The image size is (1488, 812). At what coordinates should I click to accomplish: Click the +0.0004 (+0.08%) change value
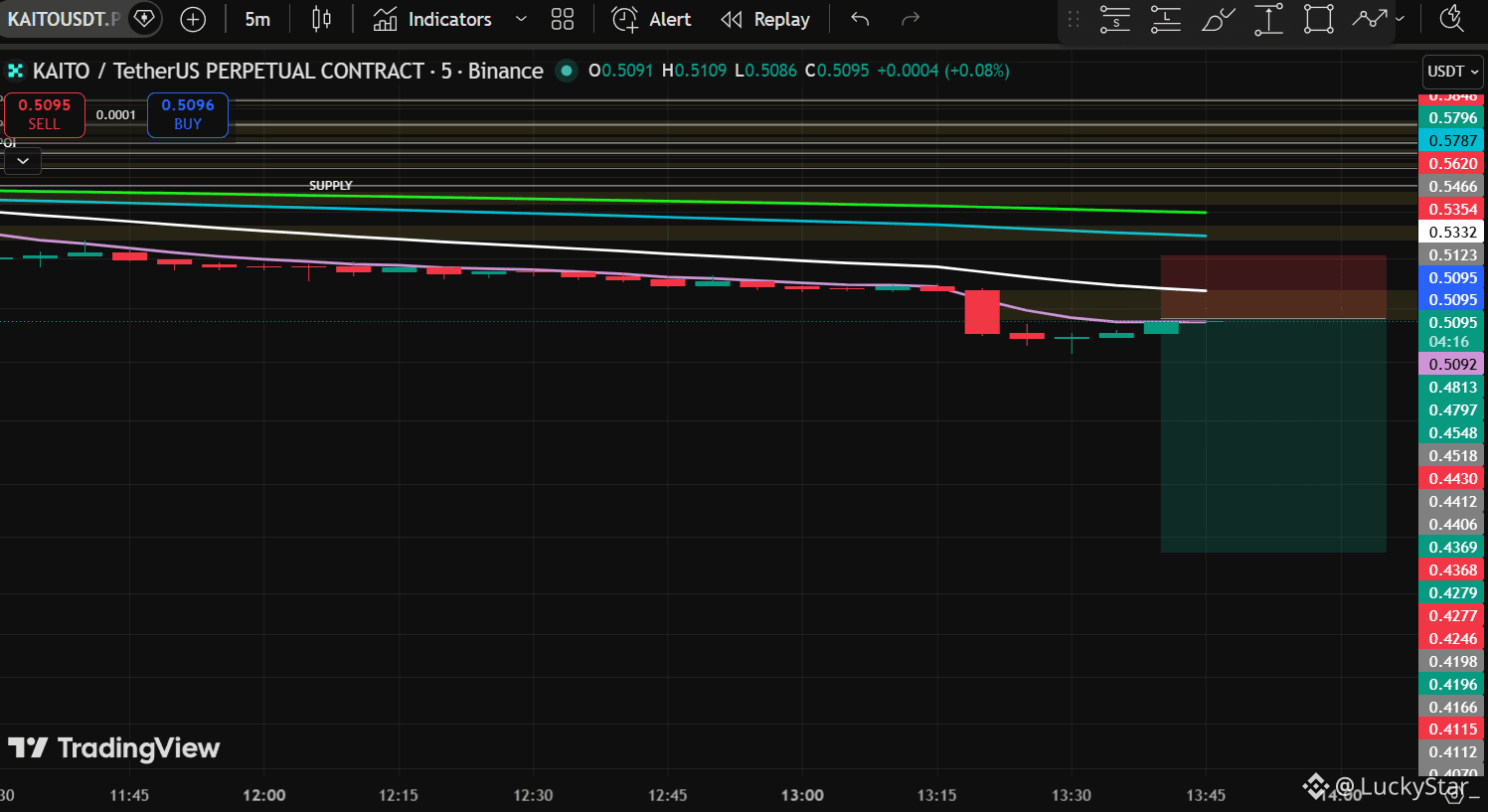943,71
